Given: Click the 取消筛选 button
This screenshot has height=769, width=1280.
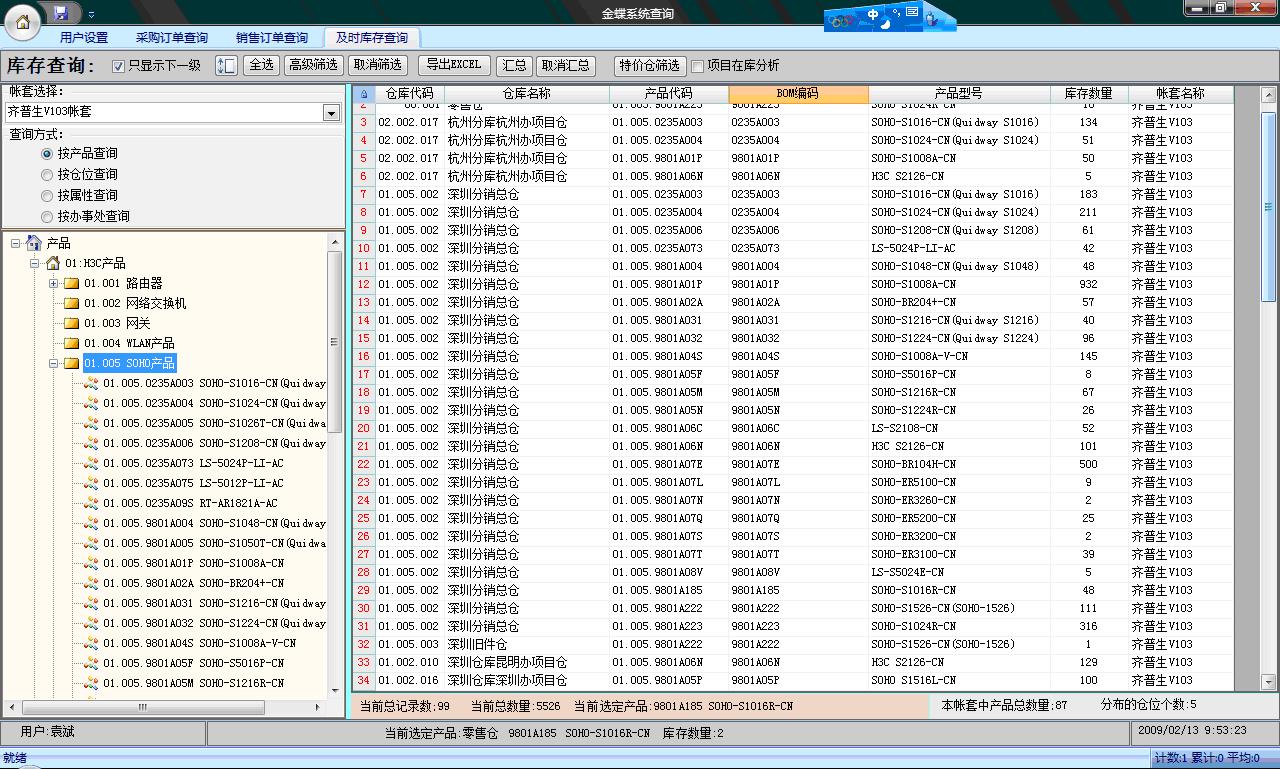Looking at the screenshot, I should [378, 65].
